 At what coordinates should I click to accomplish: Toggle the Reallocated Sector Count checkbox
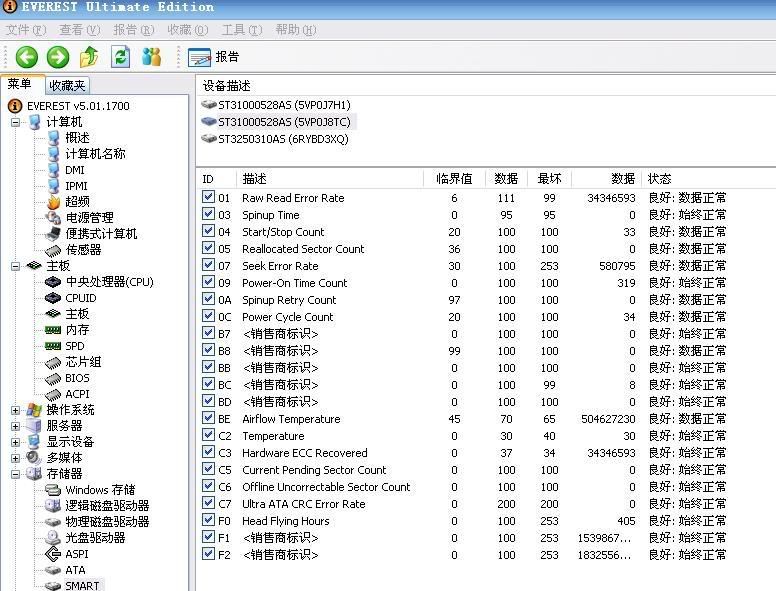point(208,249)
